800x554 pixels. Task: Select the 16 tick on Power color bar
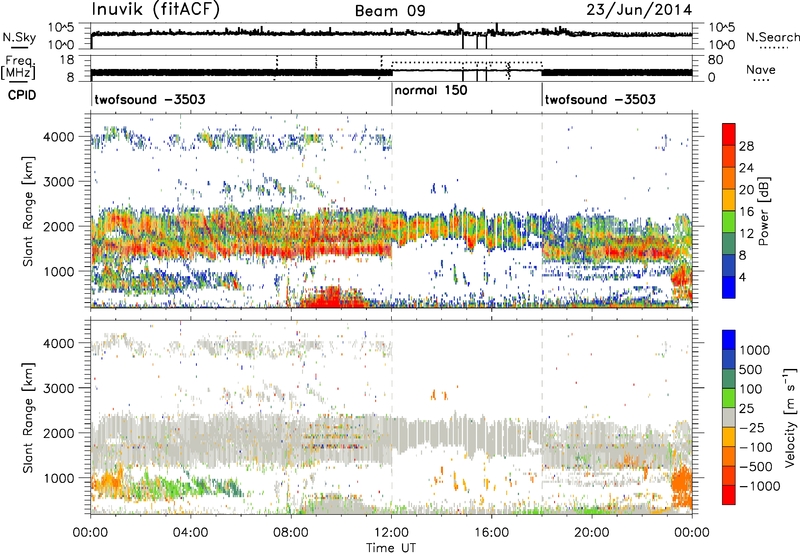pyautogui.click(x=746, y=212)
